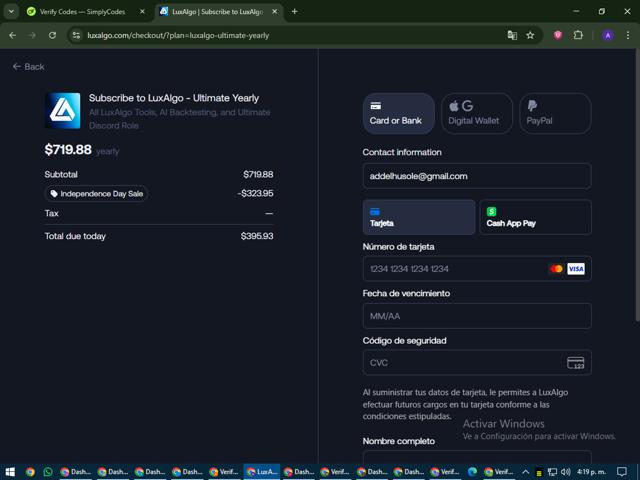Select the Card or Bank payment method

[x=398, y=113]
